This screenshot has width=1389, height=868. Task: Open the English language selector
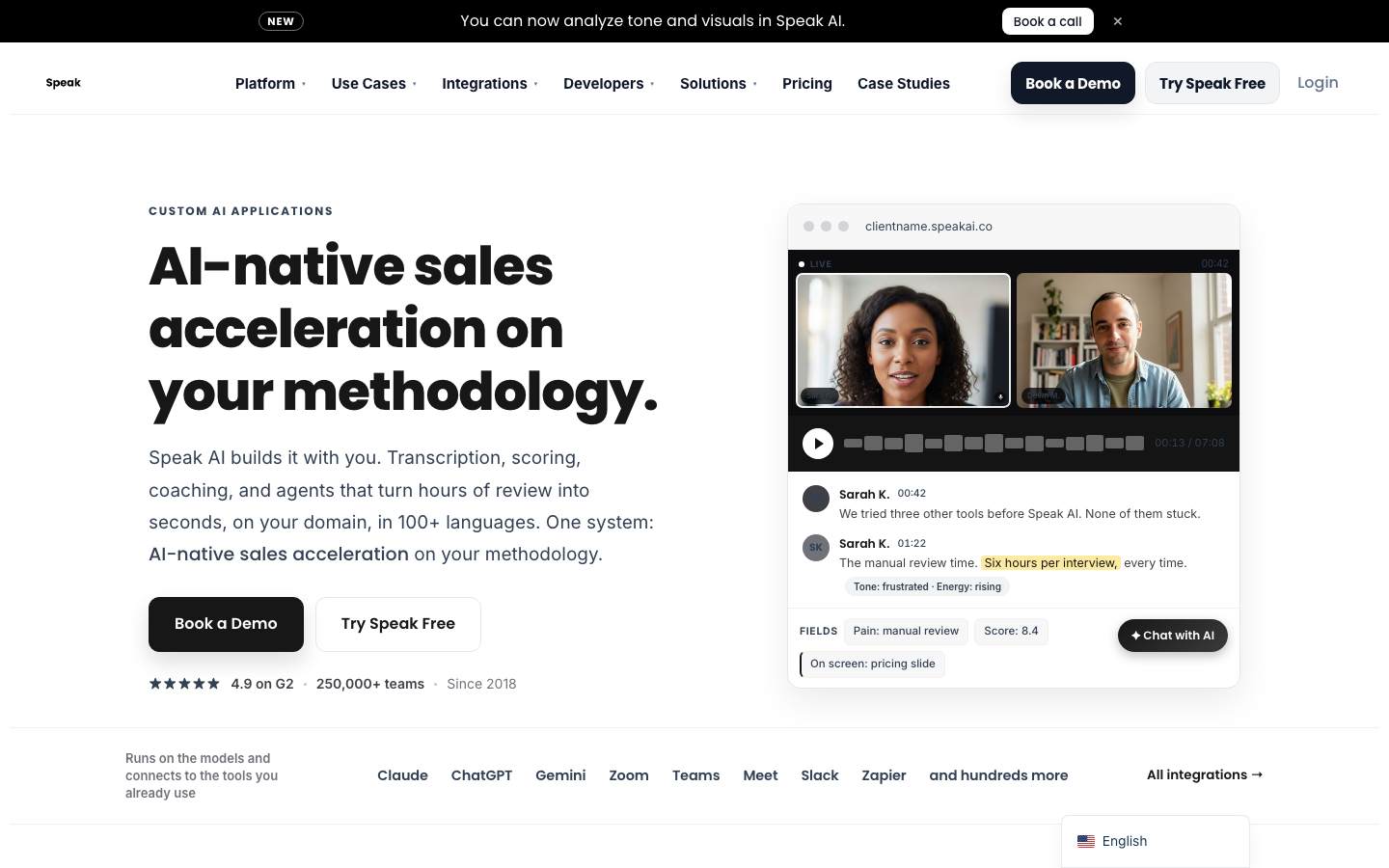[1155, 841]
